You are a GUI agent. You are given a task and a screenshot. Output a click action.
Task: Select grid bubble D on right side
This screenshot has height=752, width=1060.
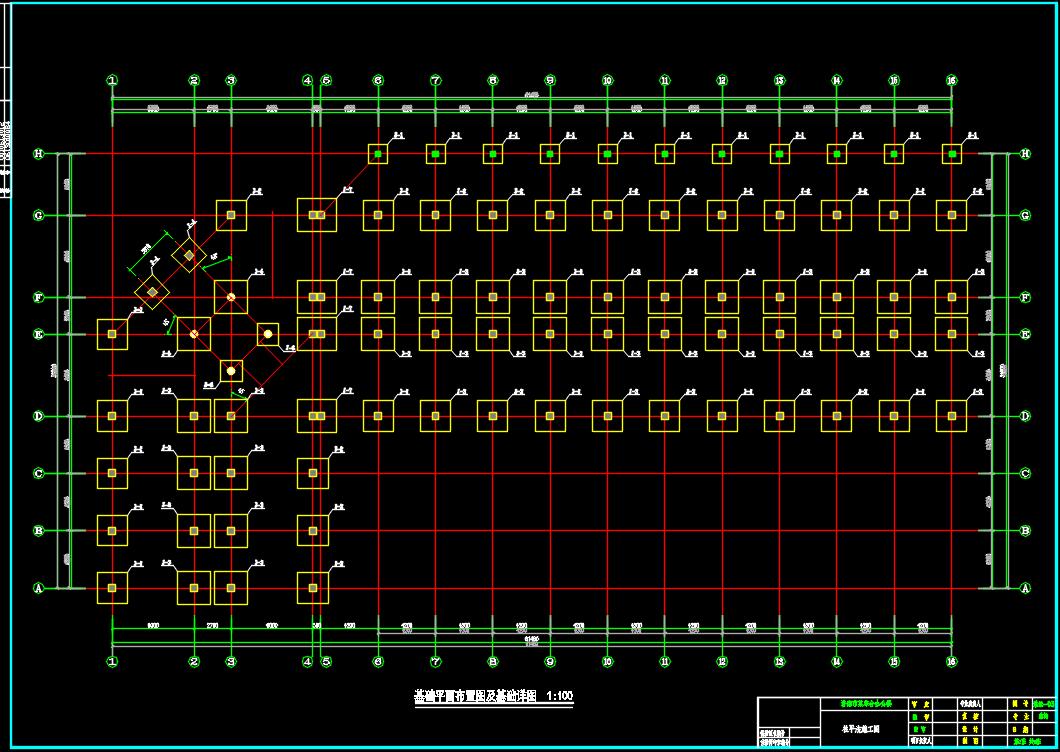(x=1025, y=416)
